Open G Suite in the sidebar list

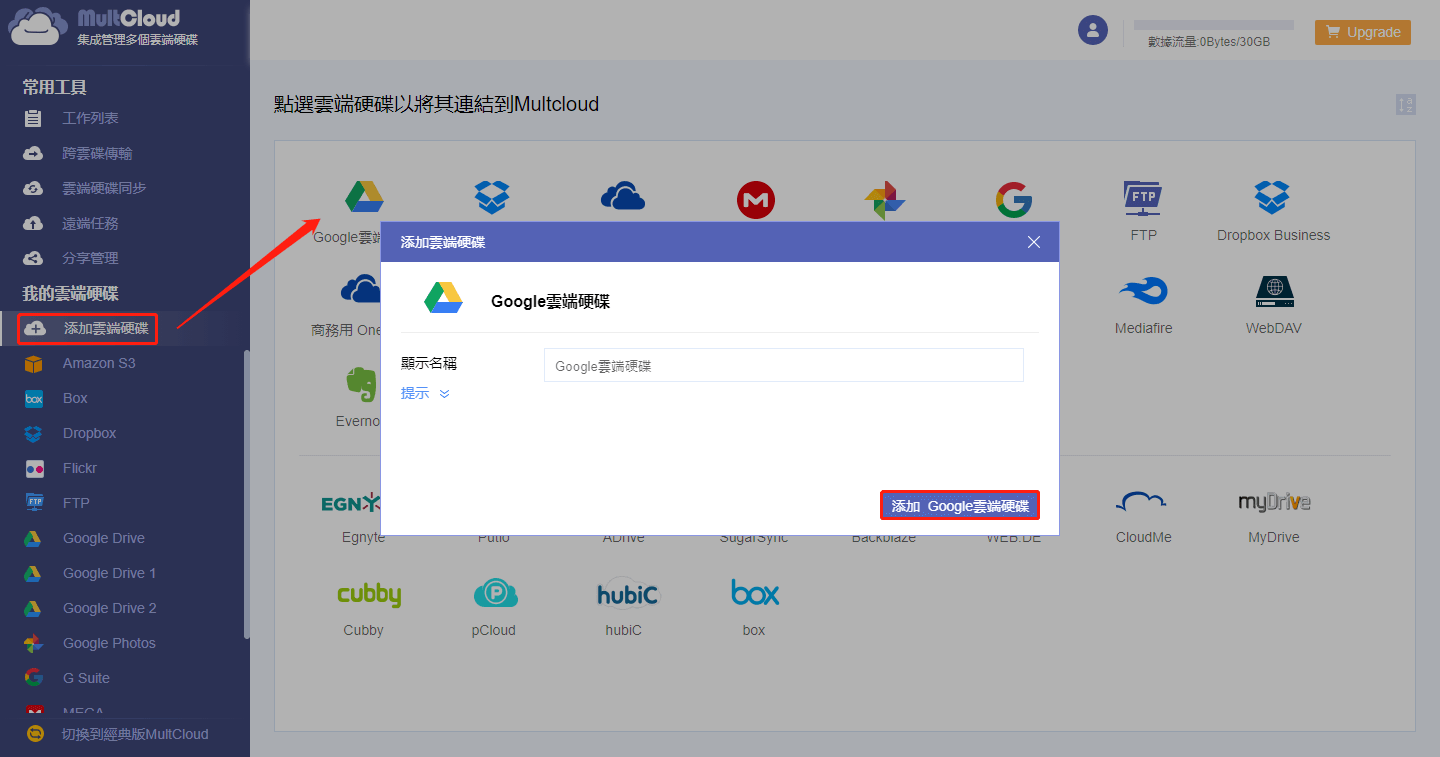86,678
